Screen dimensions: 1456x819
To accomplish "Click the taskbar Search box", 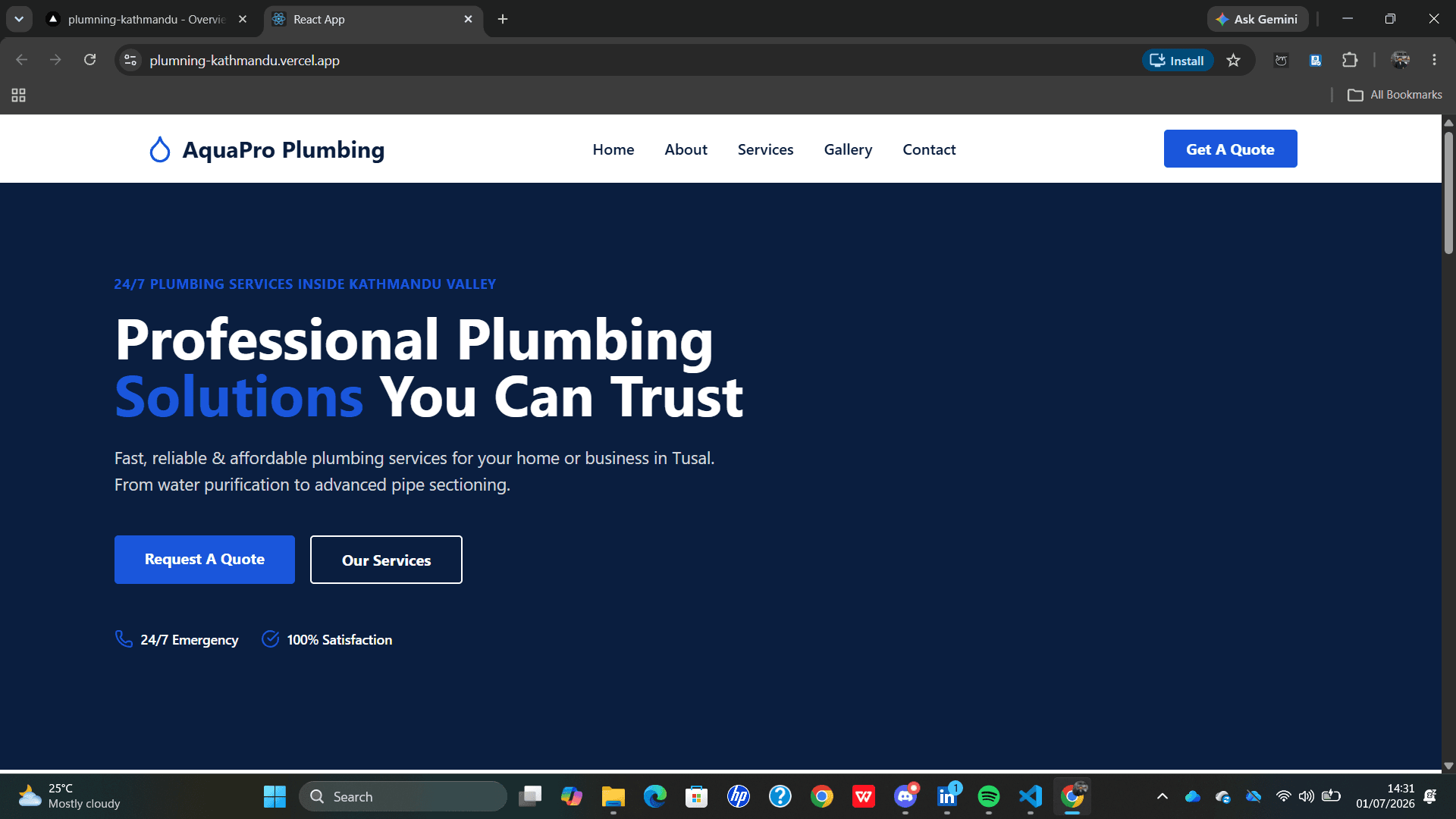I will pyautogui.click(x=403, y=796).
